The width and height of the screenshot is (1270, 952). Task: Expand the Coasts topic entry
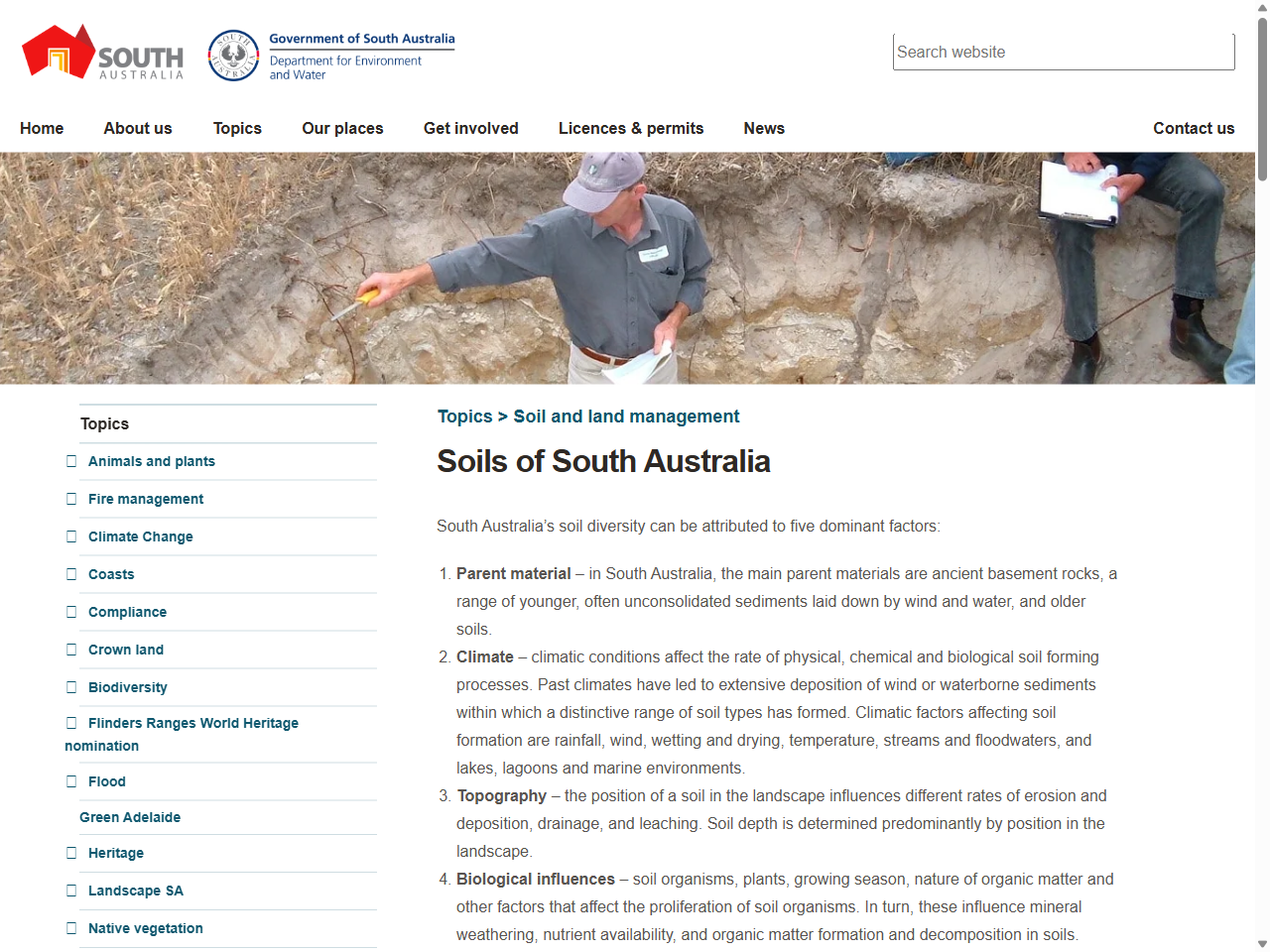coord(70,573)
